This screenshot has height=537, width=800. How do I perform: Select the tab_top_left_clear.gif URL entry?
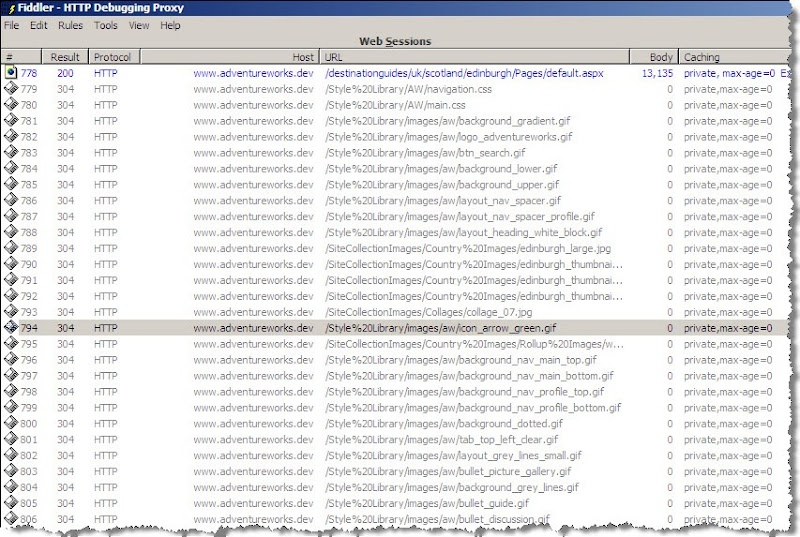coord(441,439)
